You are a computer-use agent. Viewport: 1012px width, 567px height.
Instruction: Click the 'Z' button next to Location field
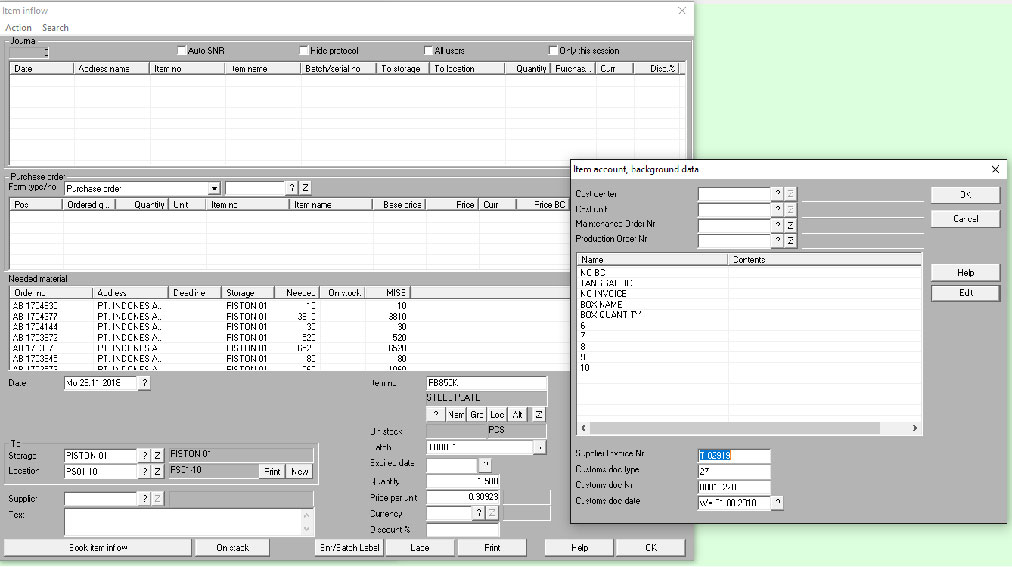[x=157, y=471]
